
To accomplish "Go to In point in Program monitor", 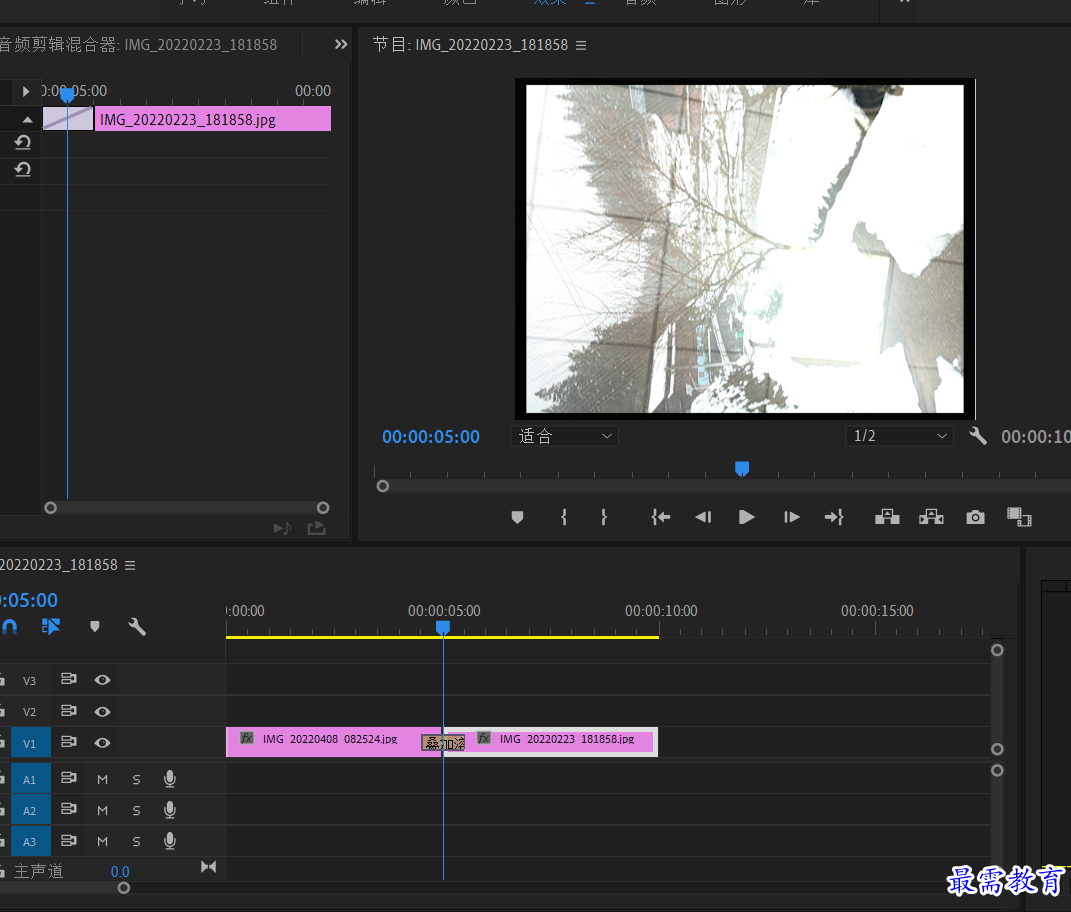I will tap(660, 517).
